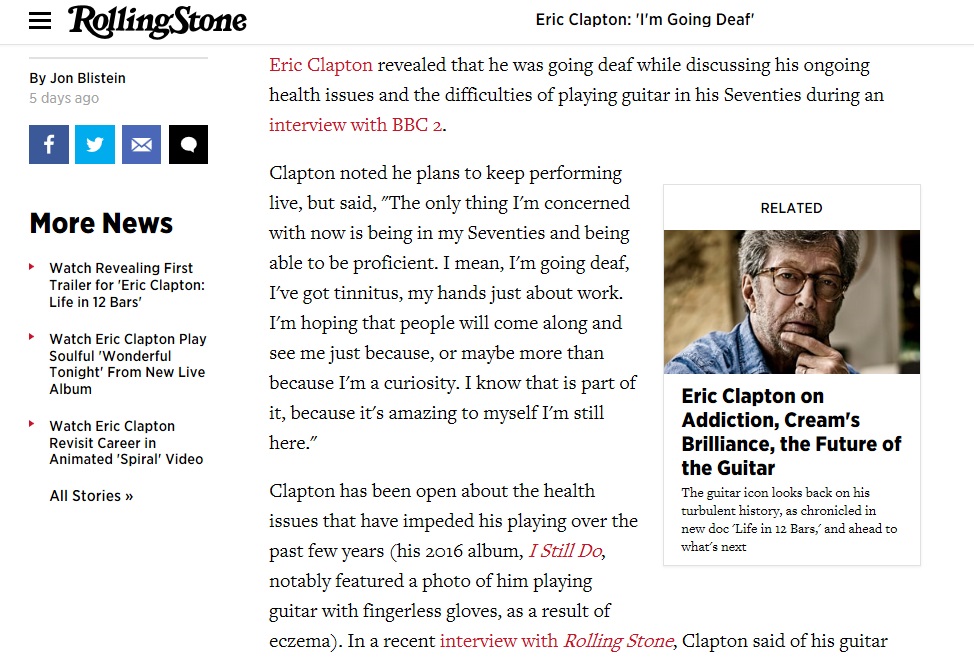The image size is (974, 660).
Task: Open the Eric Clapton link in article
Action: click(x=321, y=65)
